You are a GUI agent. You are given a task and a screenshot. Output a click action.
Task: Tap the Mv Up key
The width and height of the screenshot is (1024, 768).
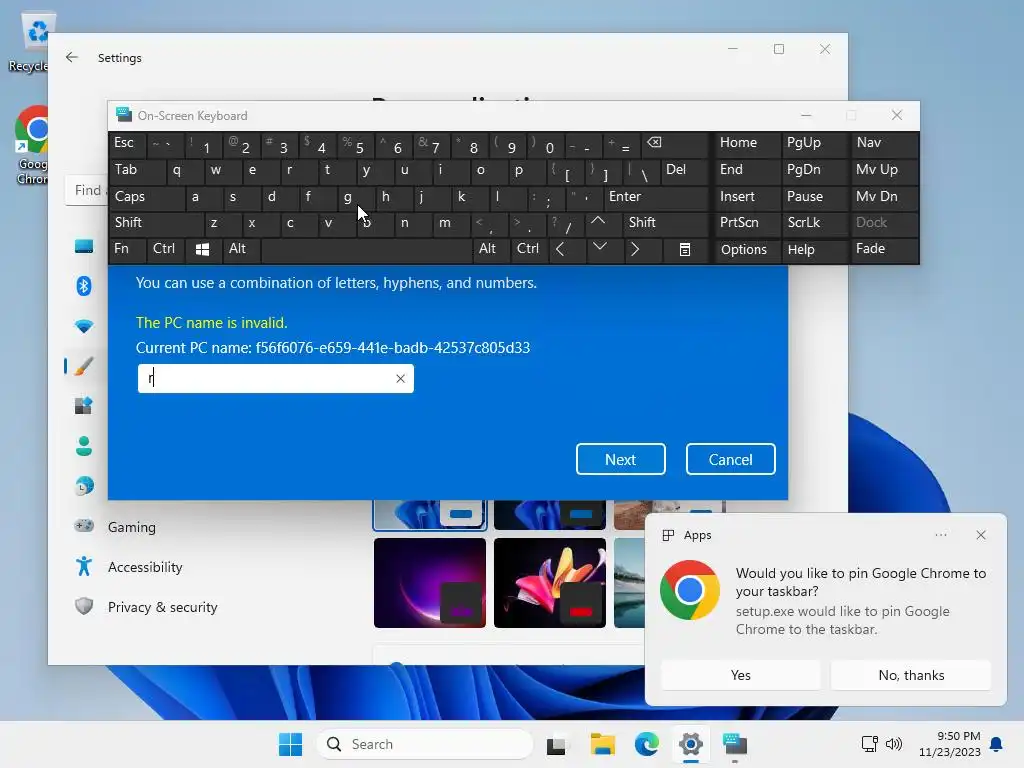[x=884, y=170]
